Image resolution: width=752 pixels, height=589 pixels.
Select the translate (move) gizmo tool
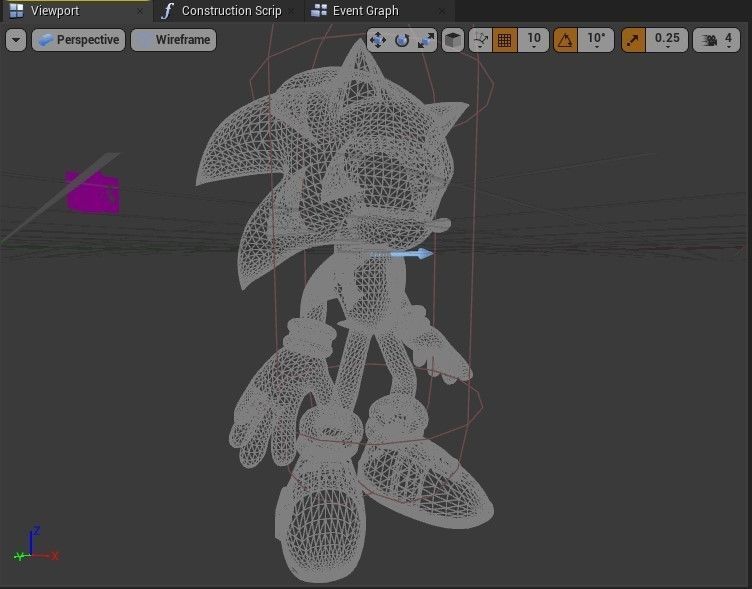point(378,40)
